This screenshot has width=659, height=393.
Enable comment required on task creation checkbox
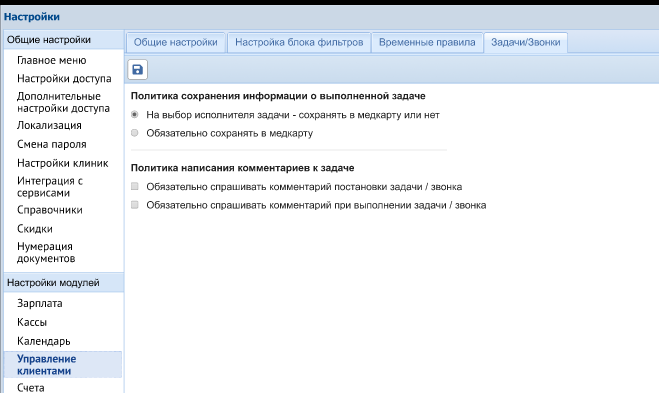pos(134,186)
